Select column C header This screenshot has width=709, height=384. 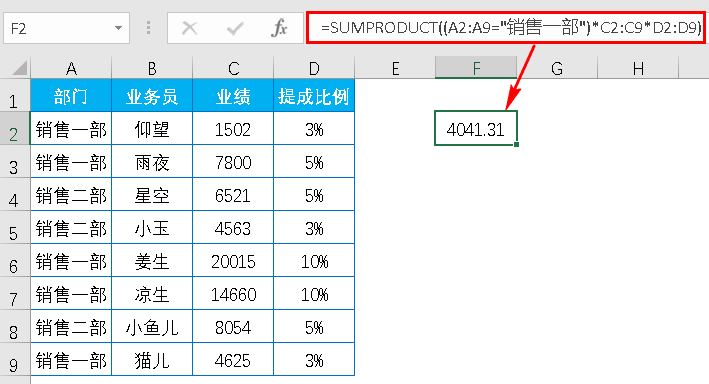(x=233, y=68)
